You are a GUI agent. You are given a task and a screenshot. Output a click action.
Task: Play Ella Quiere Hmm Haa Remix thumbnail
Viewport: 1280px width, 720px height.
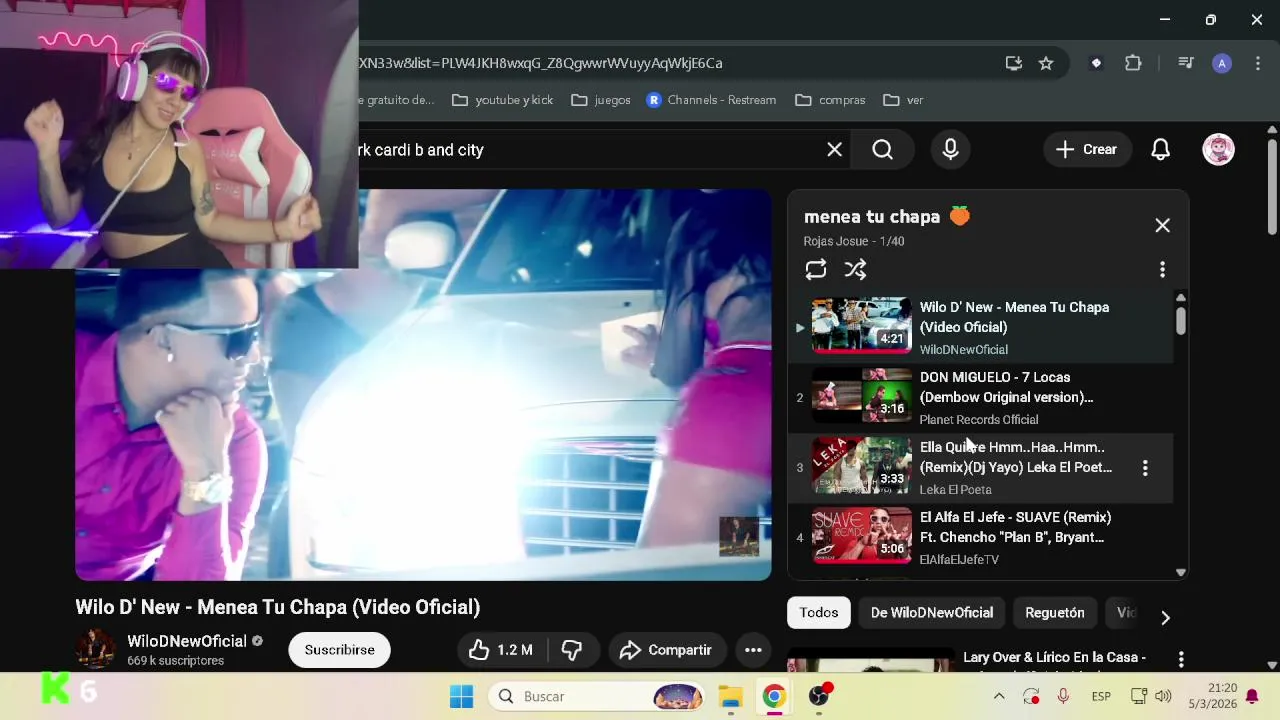coord(861,466)
